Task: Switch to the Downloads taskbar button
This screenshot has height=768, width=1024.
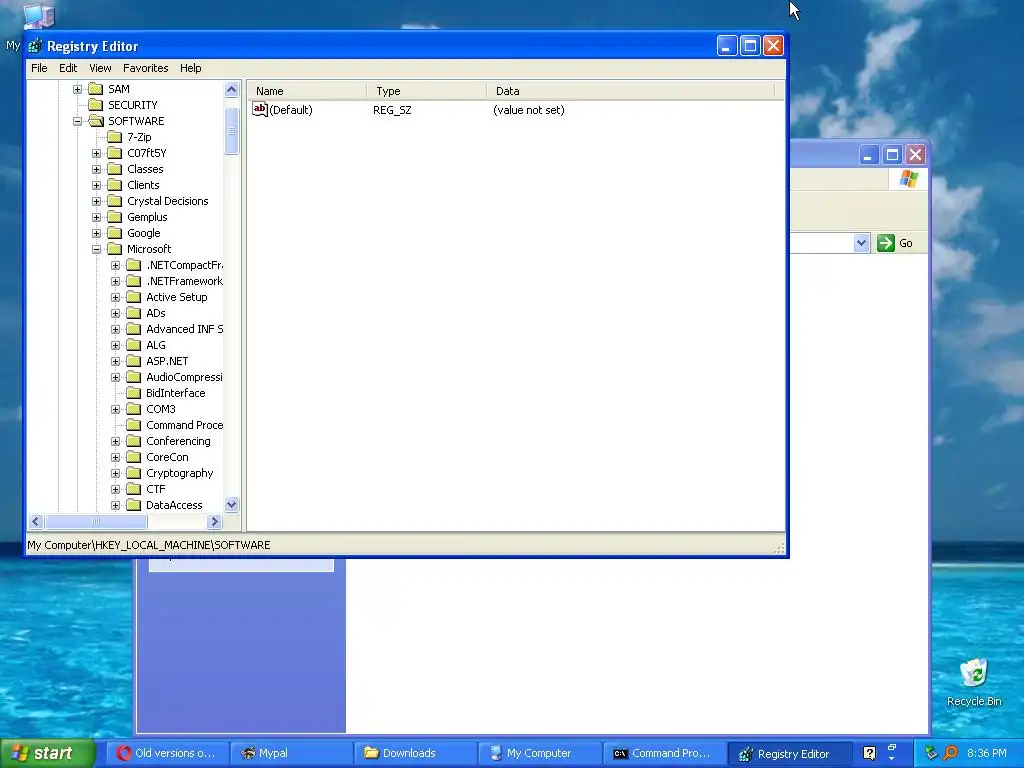Action: pos(415,754)
